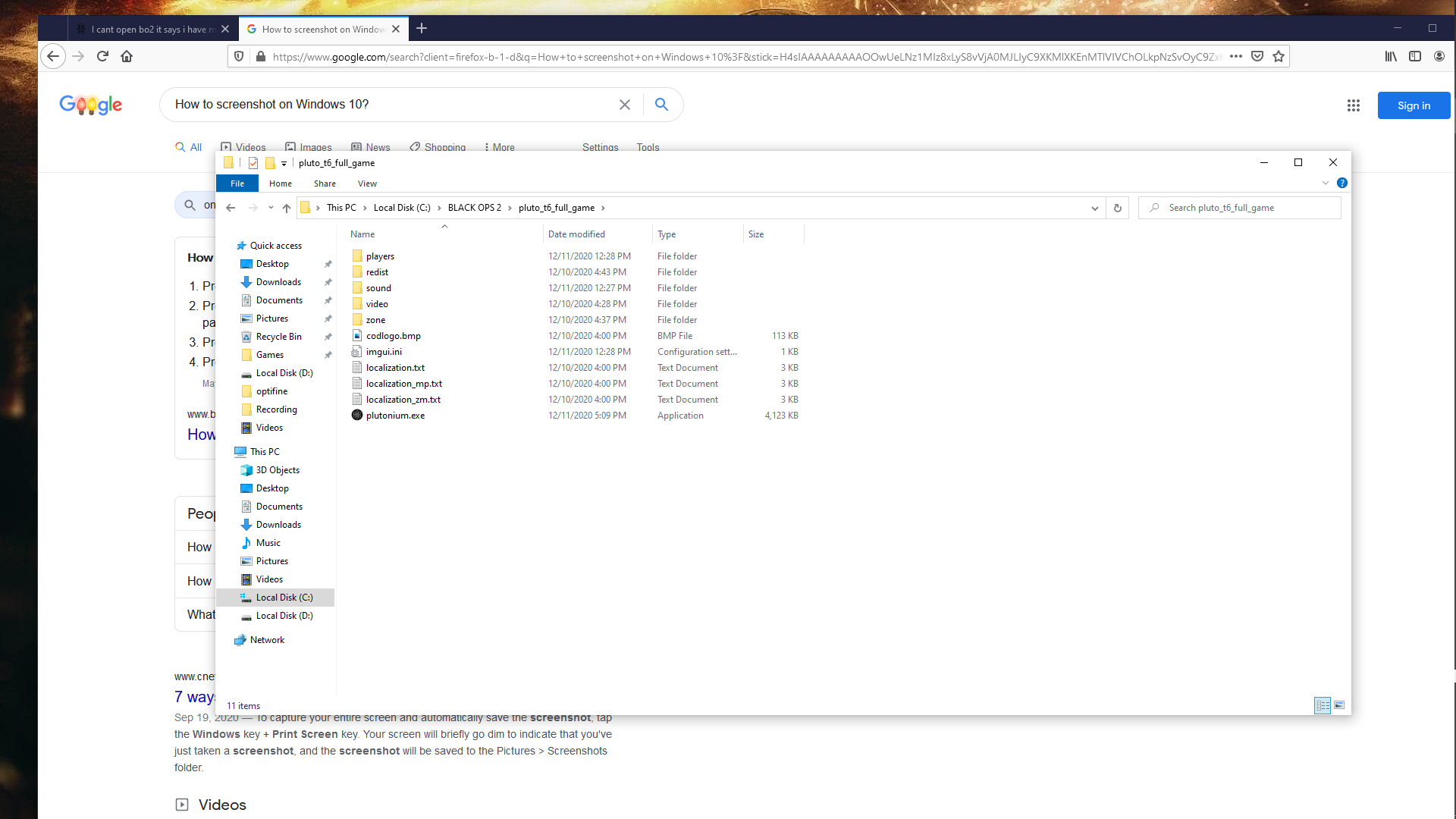Go back in File Explorer

pos(231,208)
